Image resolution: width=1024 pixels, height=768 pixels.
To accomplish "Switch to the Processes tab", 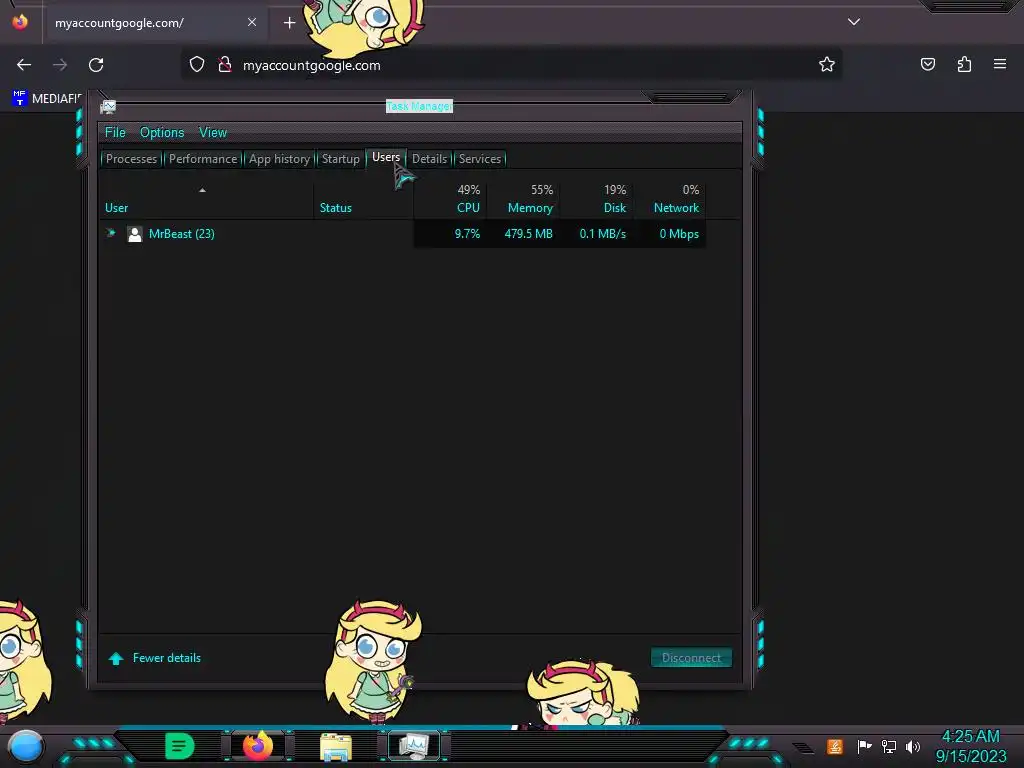I will coord(131,159).
